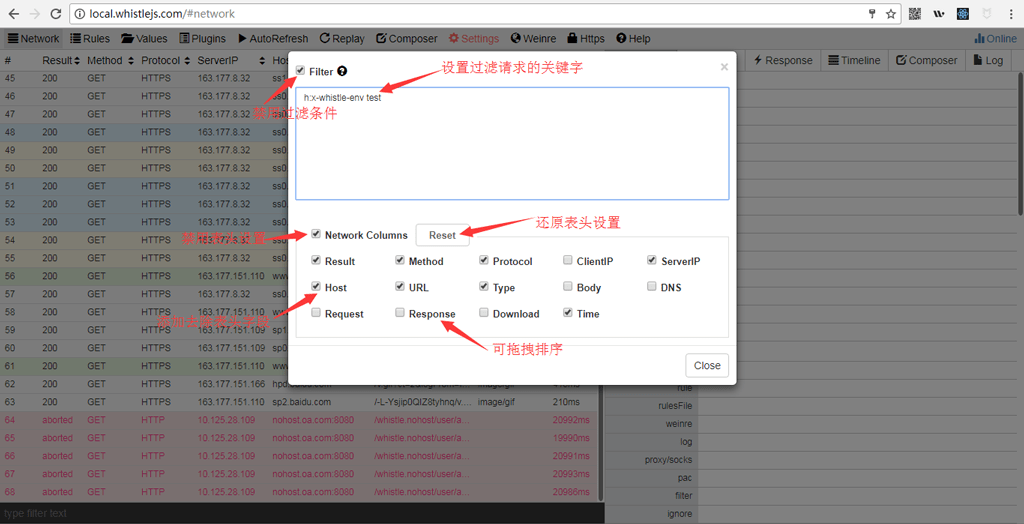Open Chrome's three-dot menu

[1010, 14]
